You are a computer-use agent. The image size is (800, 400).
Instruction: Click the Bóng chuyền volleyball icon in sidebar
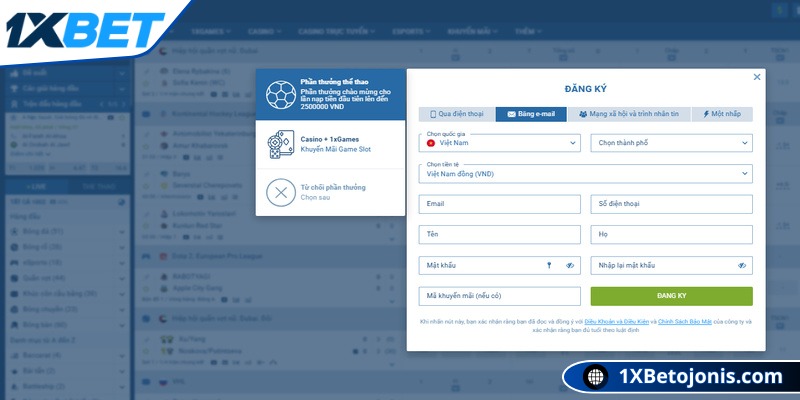[14, 309]
